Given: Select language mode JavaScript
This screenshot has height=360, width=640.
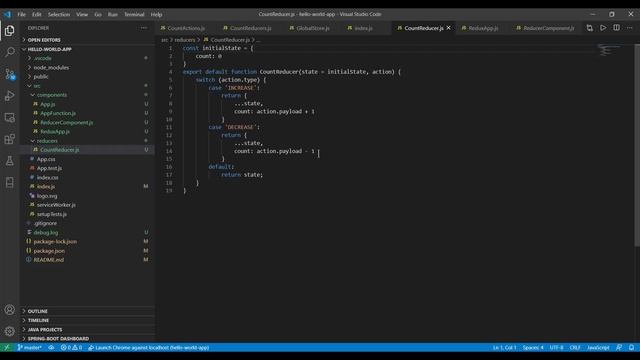Looking at the screenshot, I should click(598, 347).
